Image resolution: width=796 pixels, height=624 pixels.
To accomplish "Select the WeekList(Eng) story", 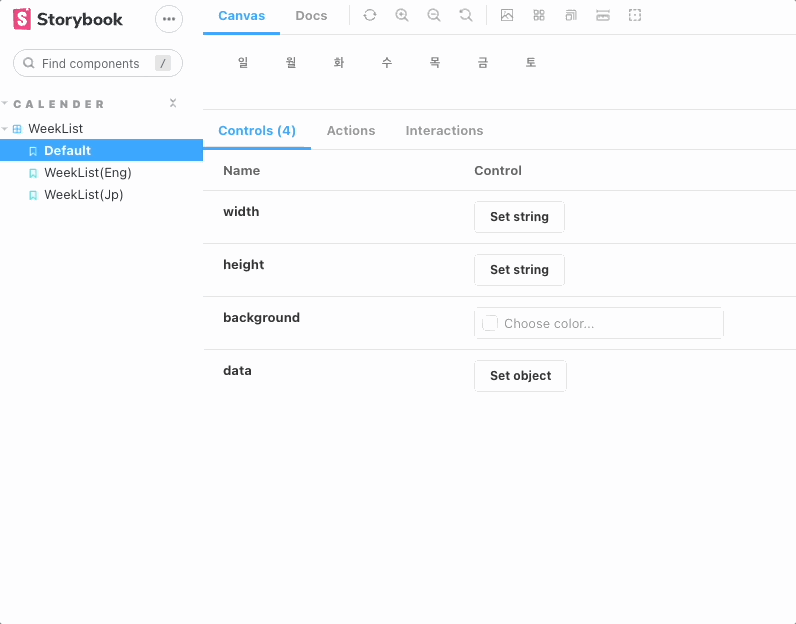I will 102,173.
